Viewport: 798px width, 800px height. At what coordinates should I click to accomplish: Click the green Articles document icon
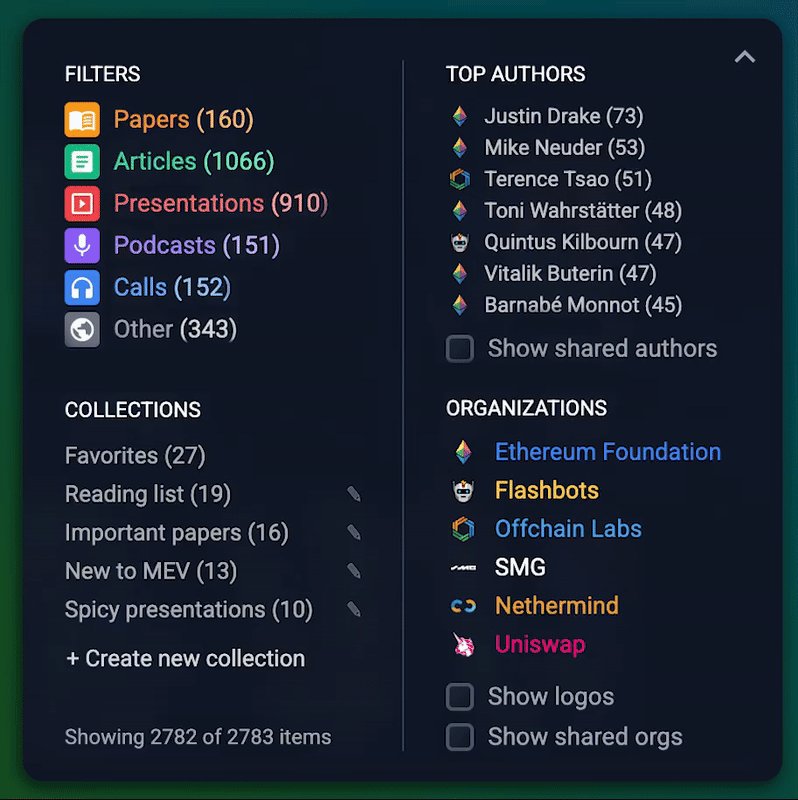click(x=82, y=161)
